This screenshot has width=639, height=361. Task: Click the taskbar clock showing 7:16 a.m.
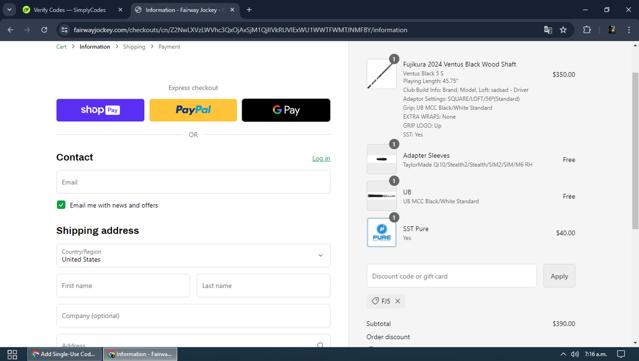[x=596, y=354]
